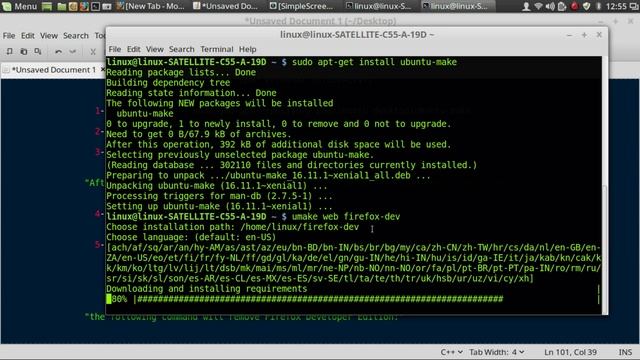Viewport: 640px width, 360px height.
Task: Click the Open file icon in editor toolbar
Action: (x=24, y=51)
